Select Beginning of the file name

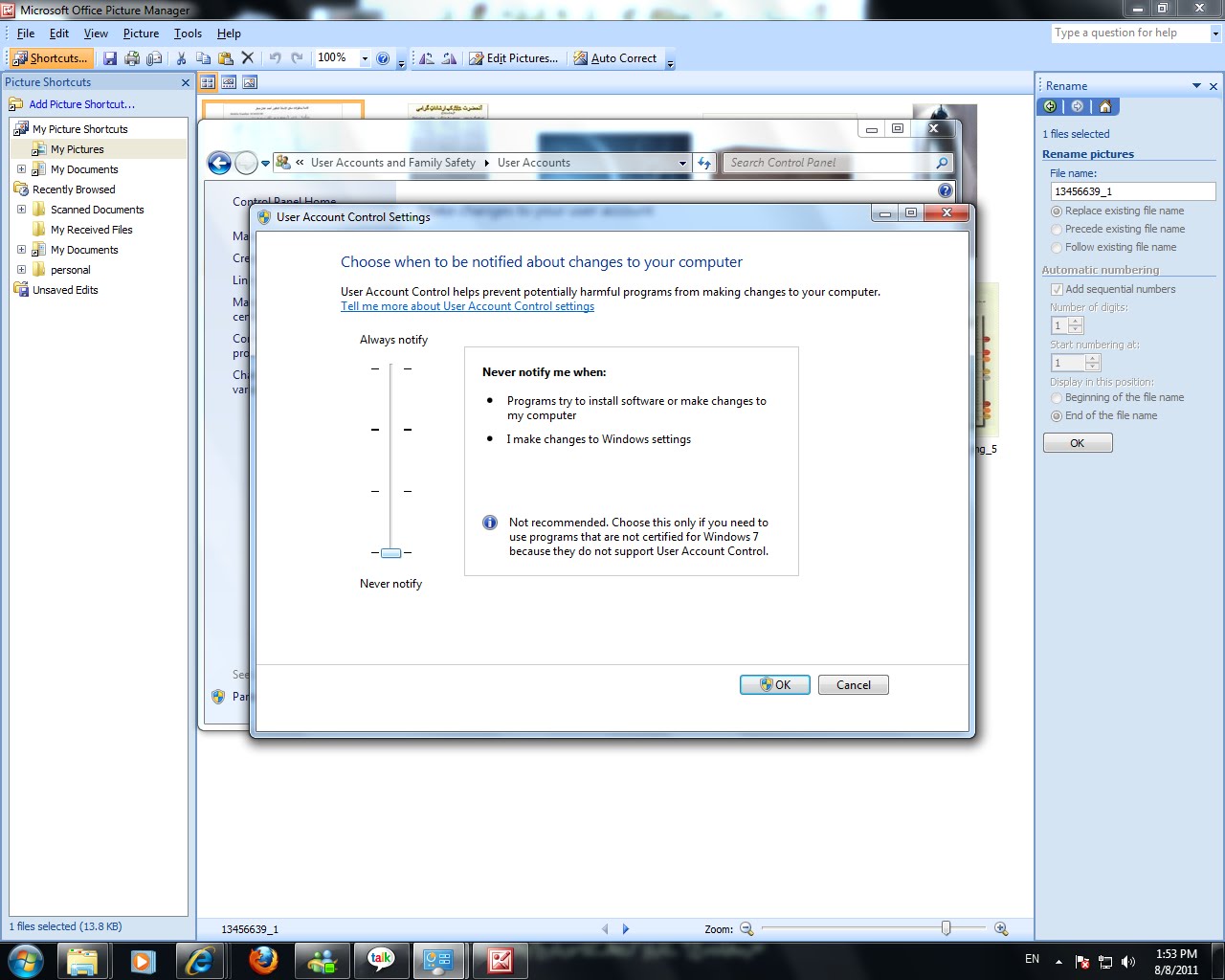(1056, 397)
